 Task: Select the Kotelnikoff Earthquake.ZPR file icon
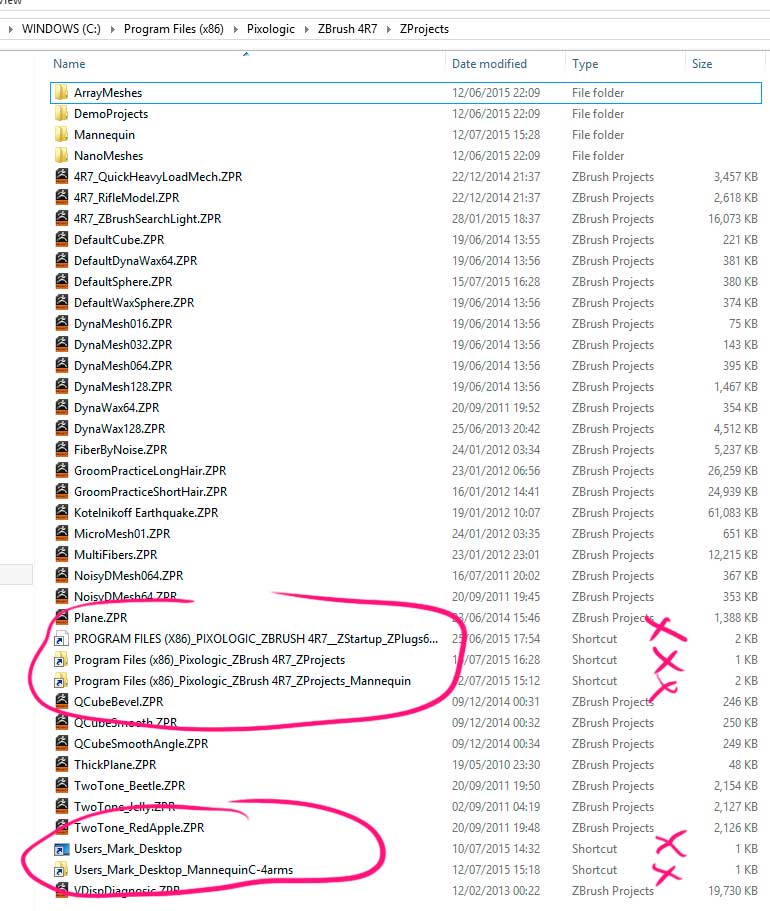point(61,512)
